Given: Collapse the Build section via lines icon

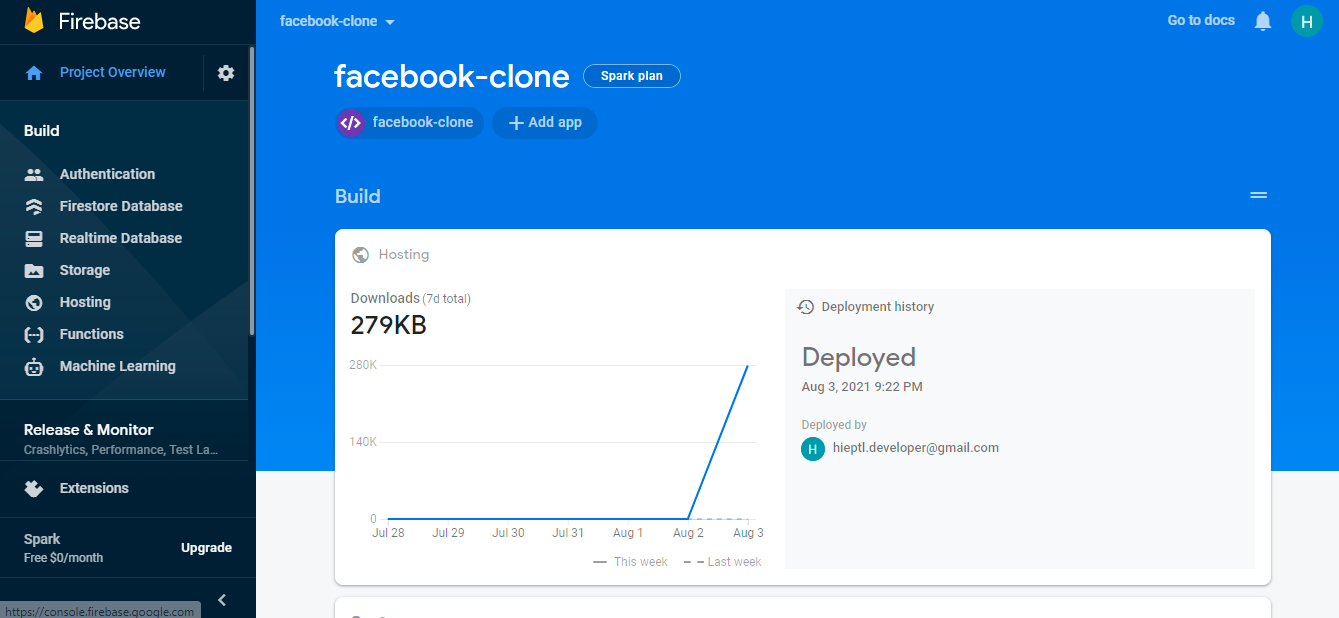Looking at the screenshot, I should [x=1259, y=196].
